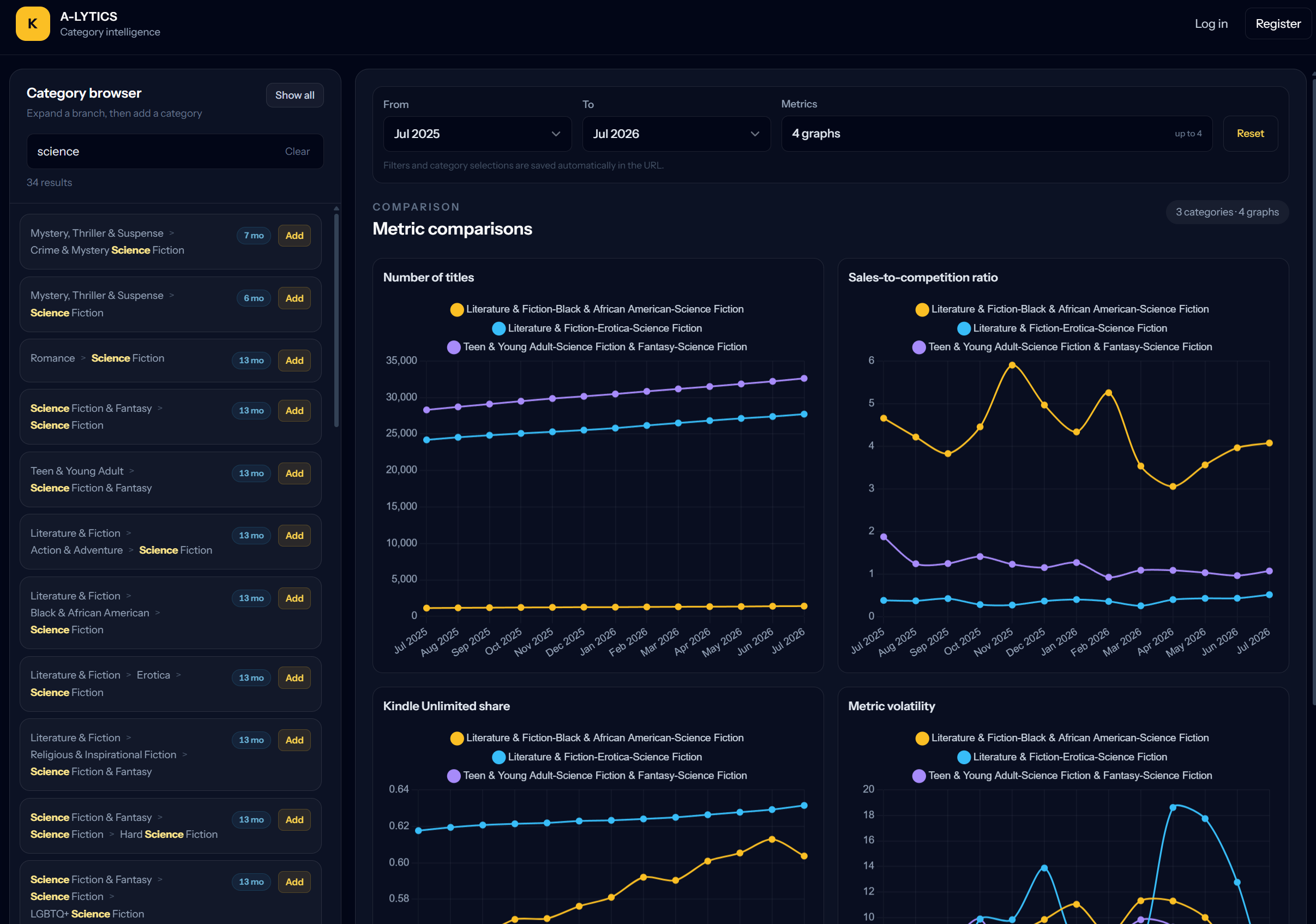This screenshot has width=1316, height=924.
Task: Add Religious & Inspirational Fiction category
Action: pos(295,740)
